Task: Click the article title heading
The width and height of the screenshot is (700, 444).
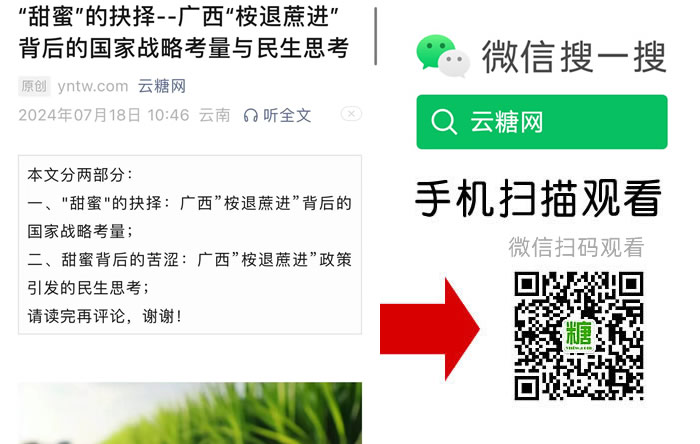Action: click(183, 33)
